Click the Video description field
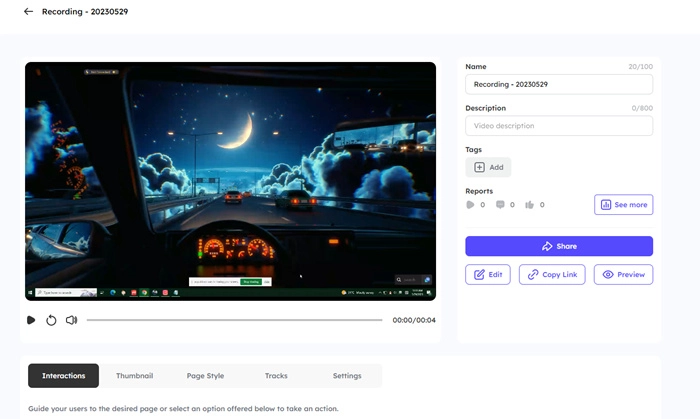This screenshot has height=419, width=700. pyautogui.click(x=558, y=126)
